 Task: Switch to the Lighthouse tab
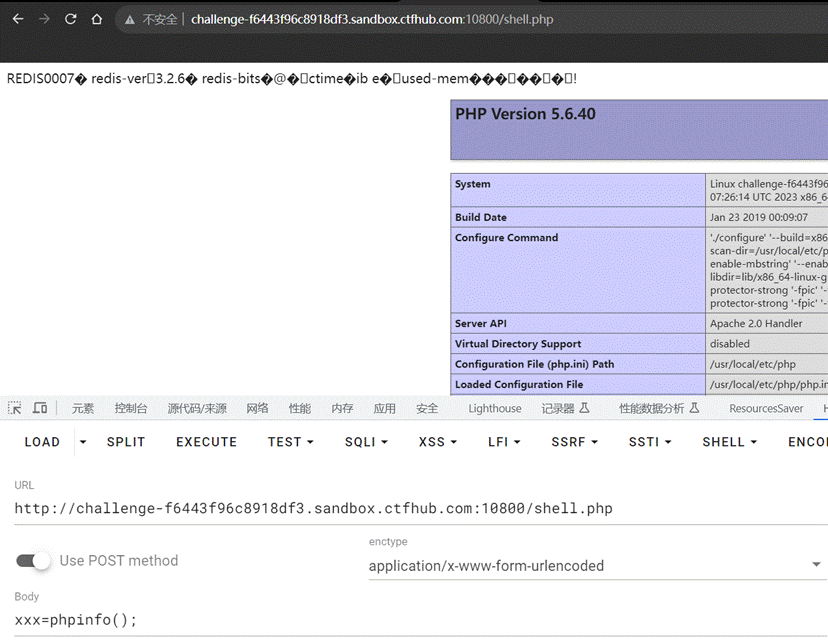coord(495,408)
